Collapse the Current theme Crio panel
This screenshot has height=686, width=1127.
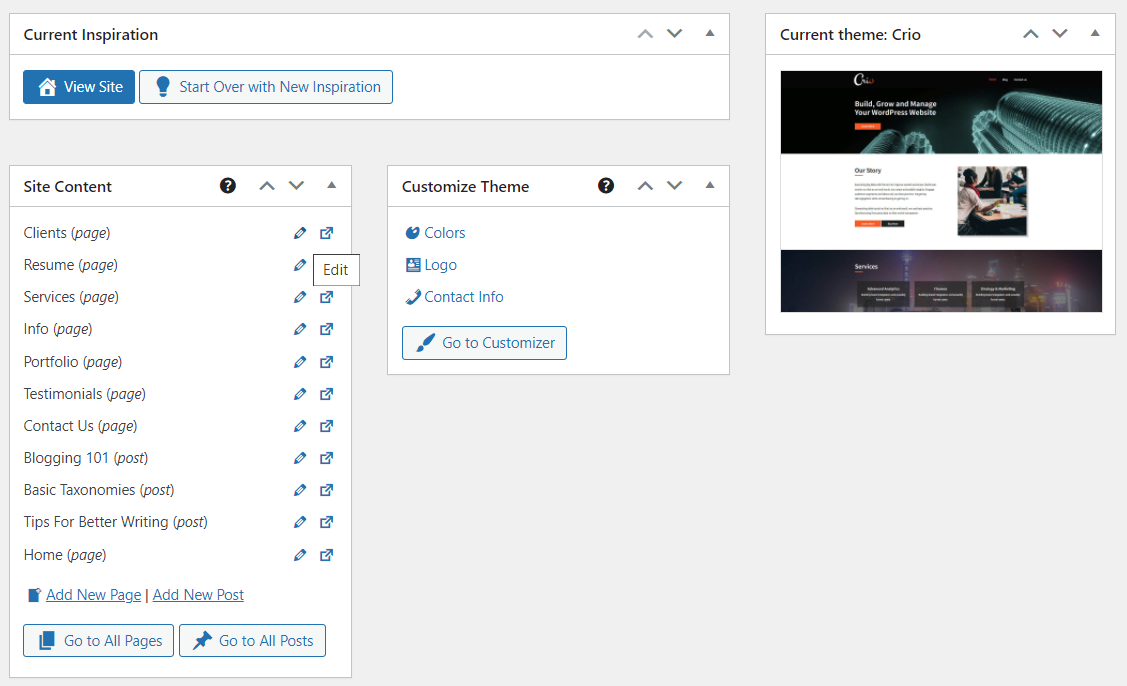tap(1096, 33)
